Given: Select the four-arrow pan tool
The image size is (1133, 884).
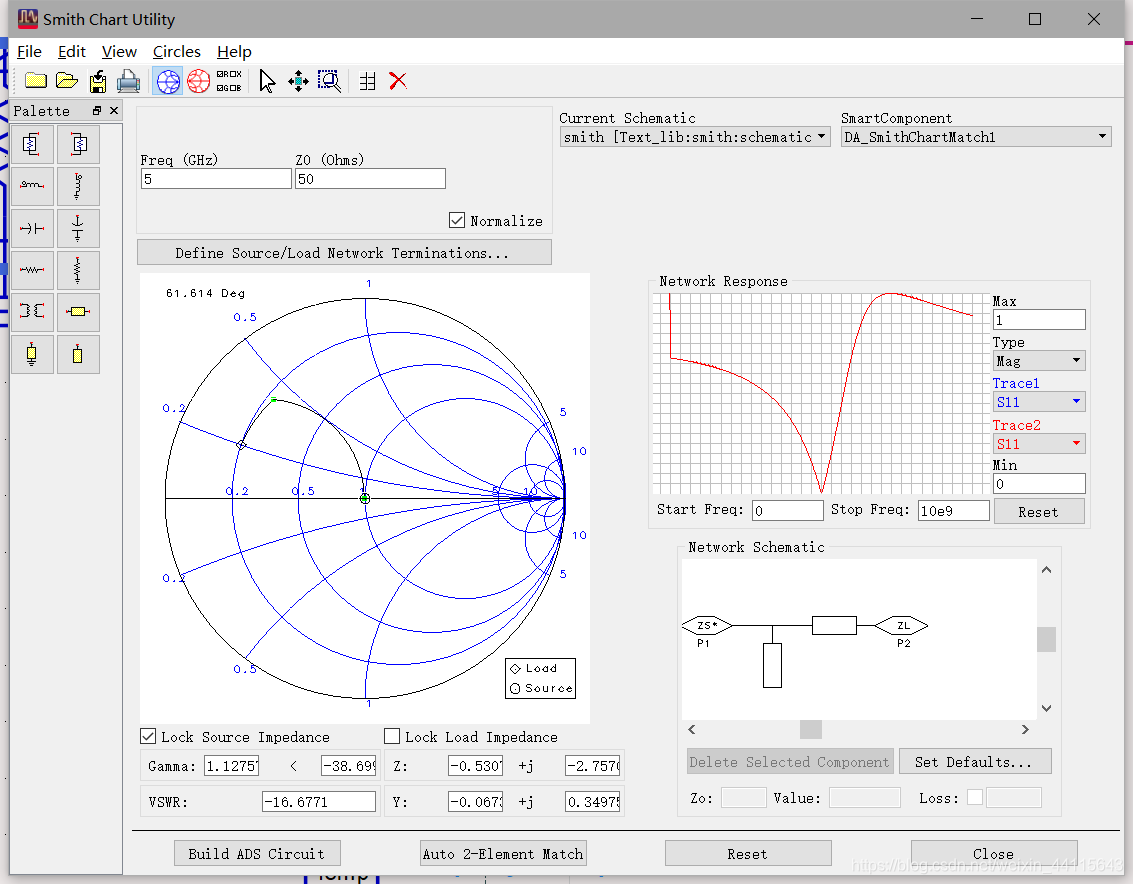Looking at the screenshot, I should click(298, 81).
